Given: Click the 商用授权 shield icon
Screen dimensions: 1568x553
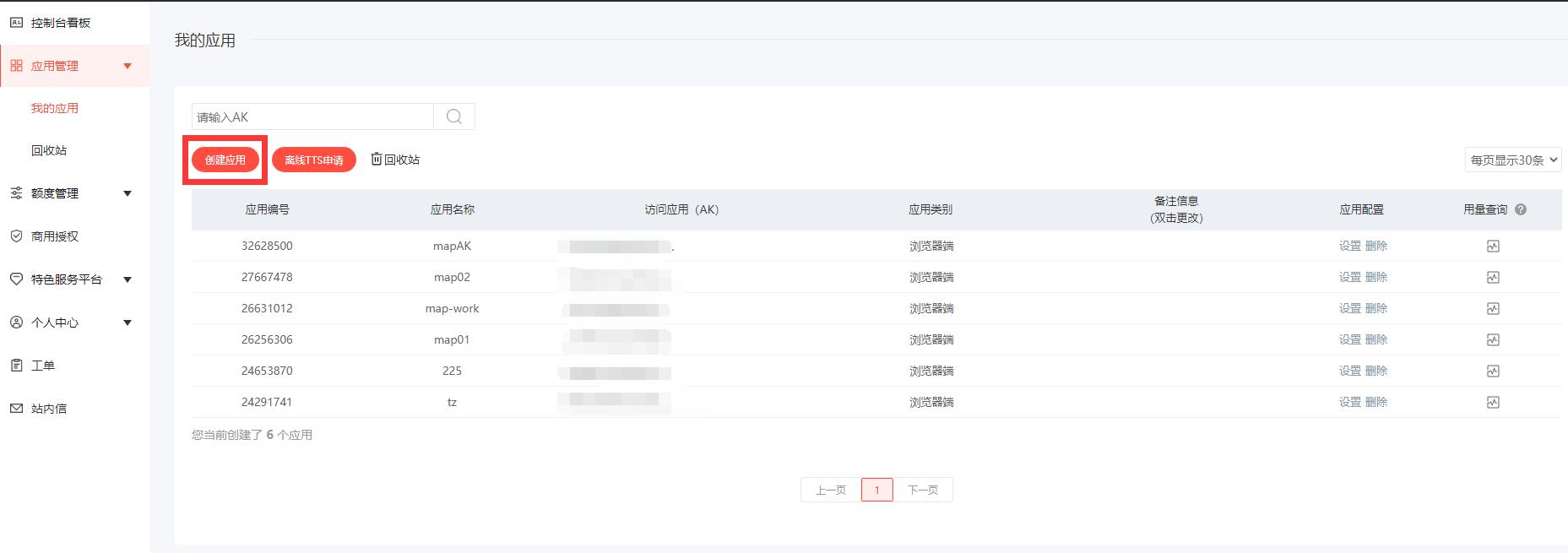Looking at the screenshot, I should 16,236.
